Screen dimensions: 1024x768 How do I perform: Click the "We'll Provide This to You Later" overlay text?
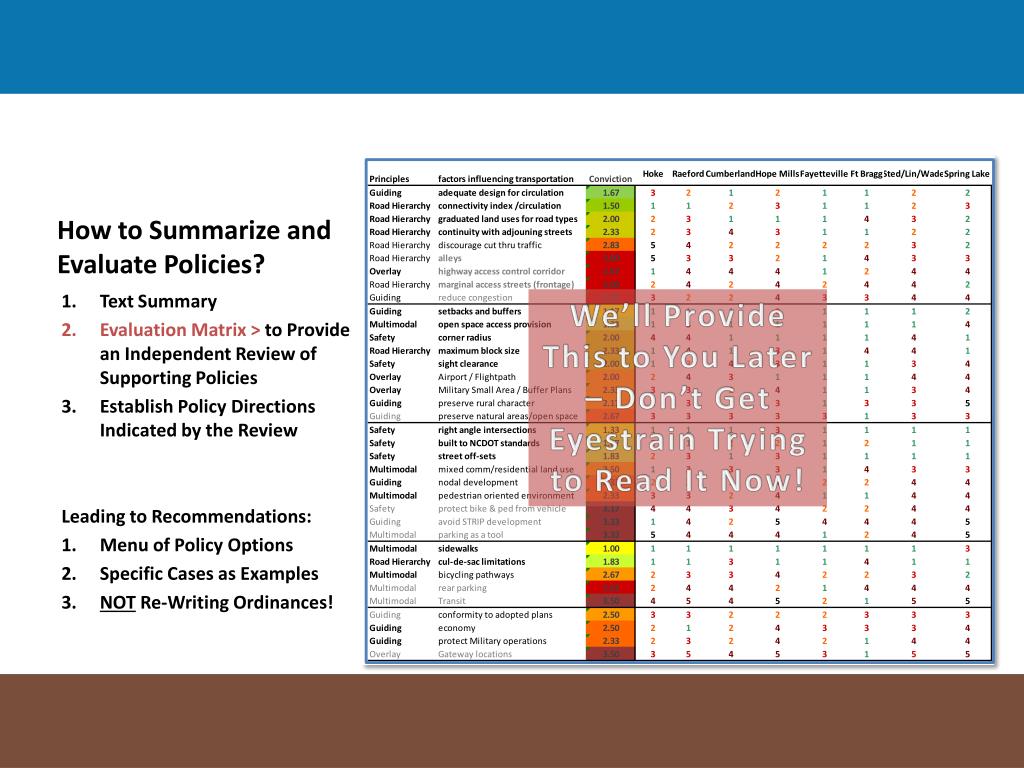coord(677,336)
